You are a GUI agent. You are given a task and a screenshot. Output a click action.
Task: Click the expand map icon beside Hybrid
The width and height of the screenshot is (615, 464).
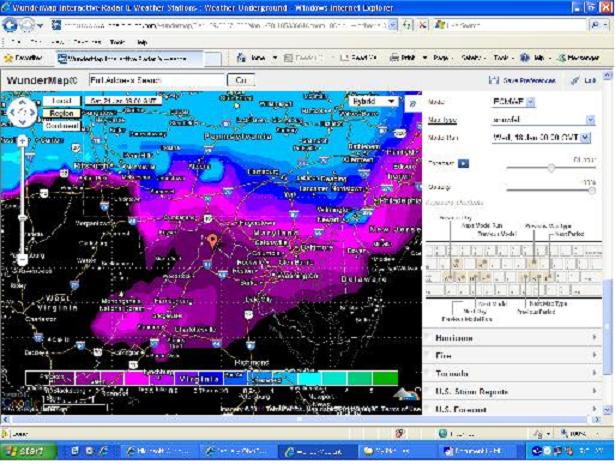pyautogui.click(x=413, y=104)
